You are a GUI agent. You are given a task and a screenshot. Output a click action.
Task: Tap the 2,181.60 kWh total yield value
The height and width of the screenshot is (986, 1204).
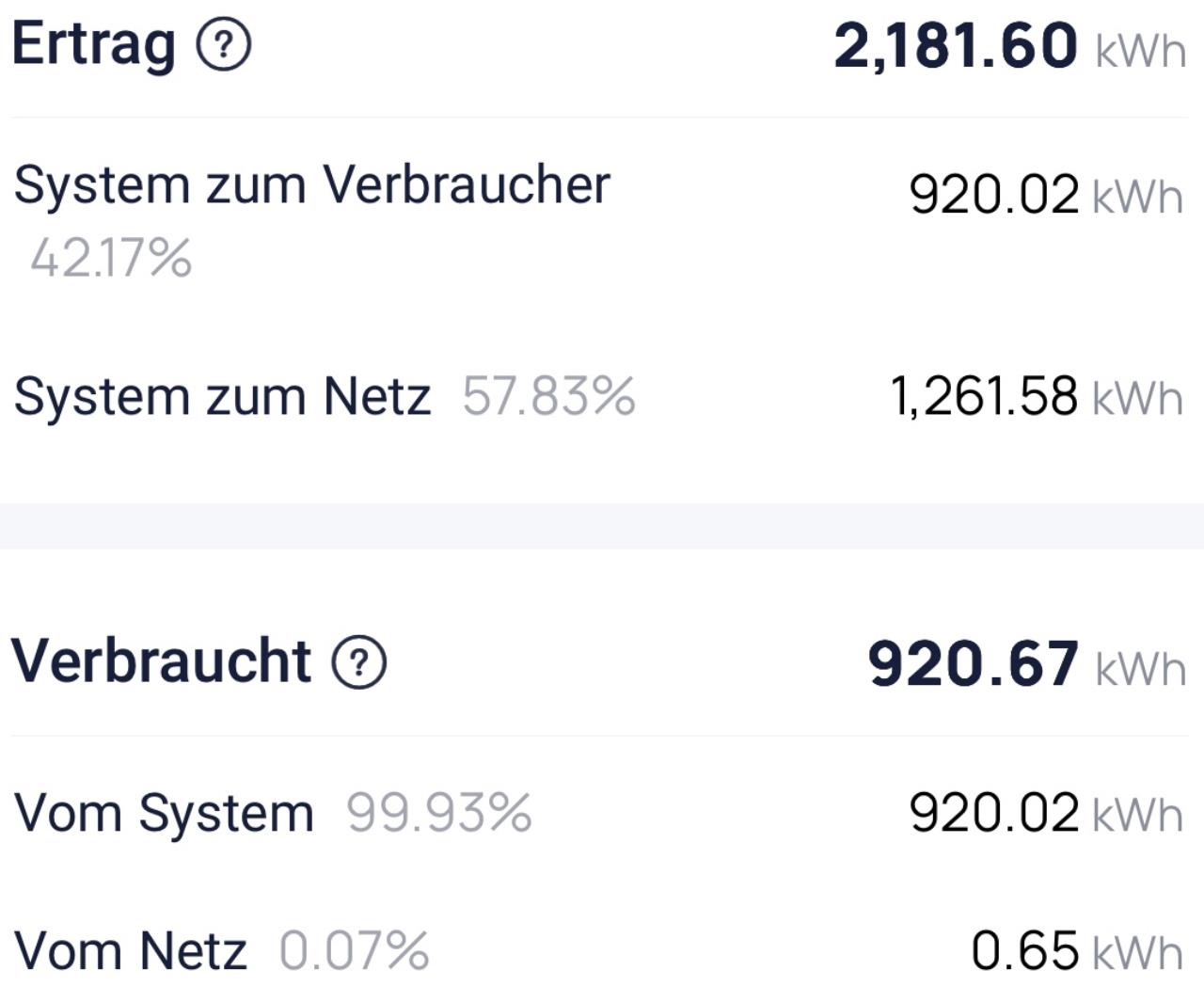tap(955, 46)
